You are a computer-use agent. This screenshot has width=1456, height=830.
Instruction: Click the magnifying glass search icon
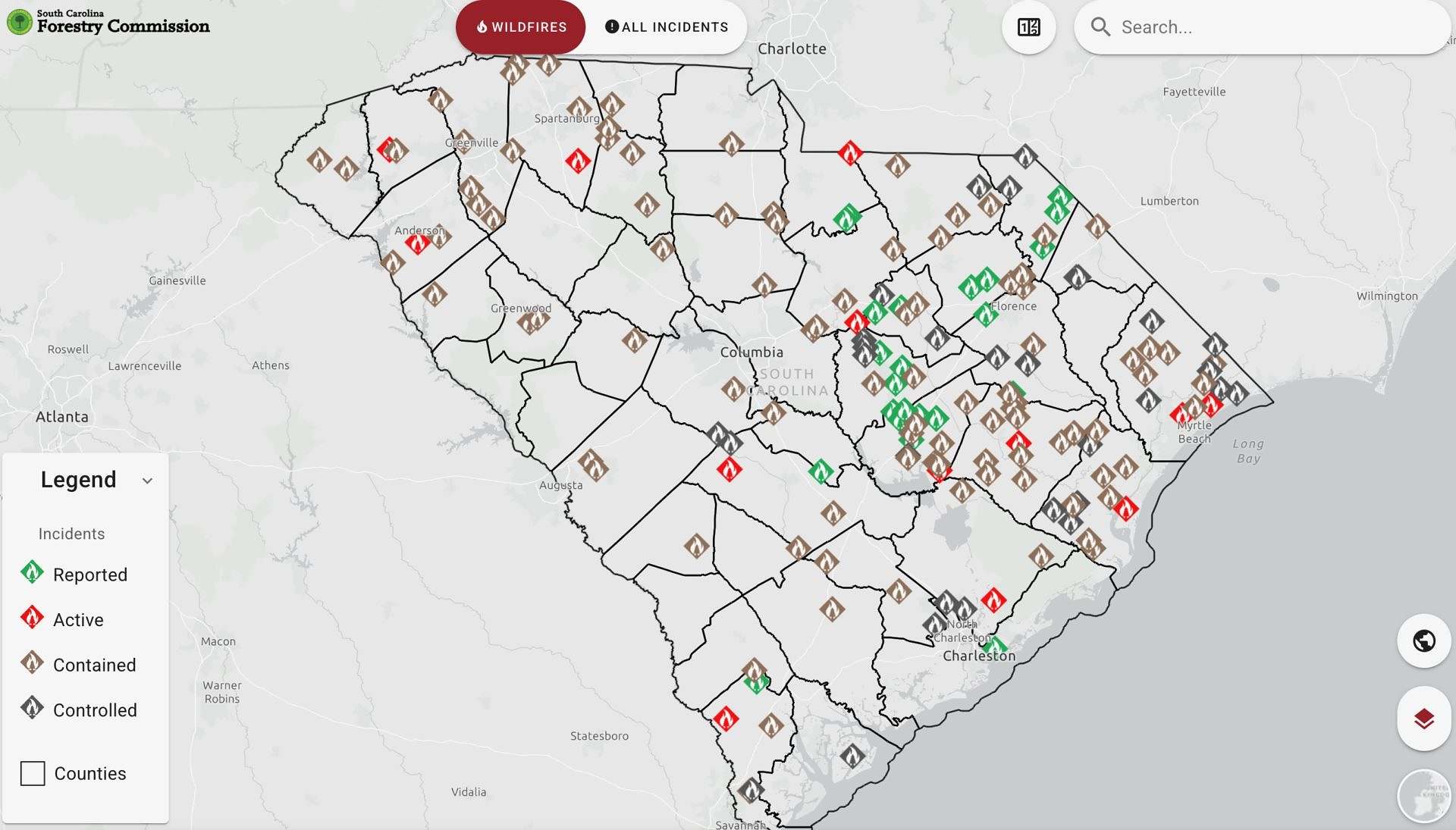click(x=1100, y=27)
